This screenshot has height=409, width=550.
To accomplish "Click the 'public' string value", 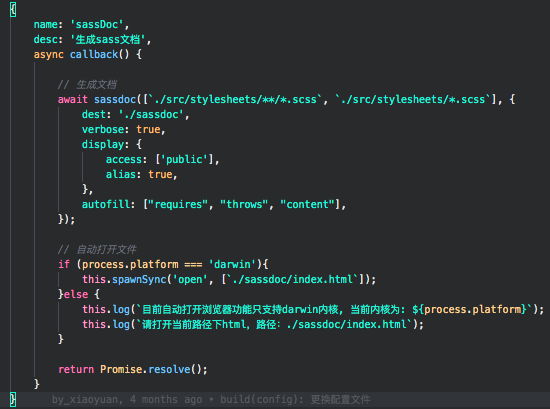I will 184,160.
